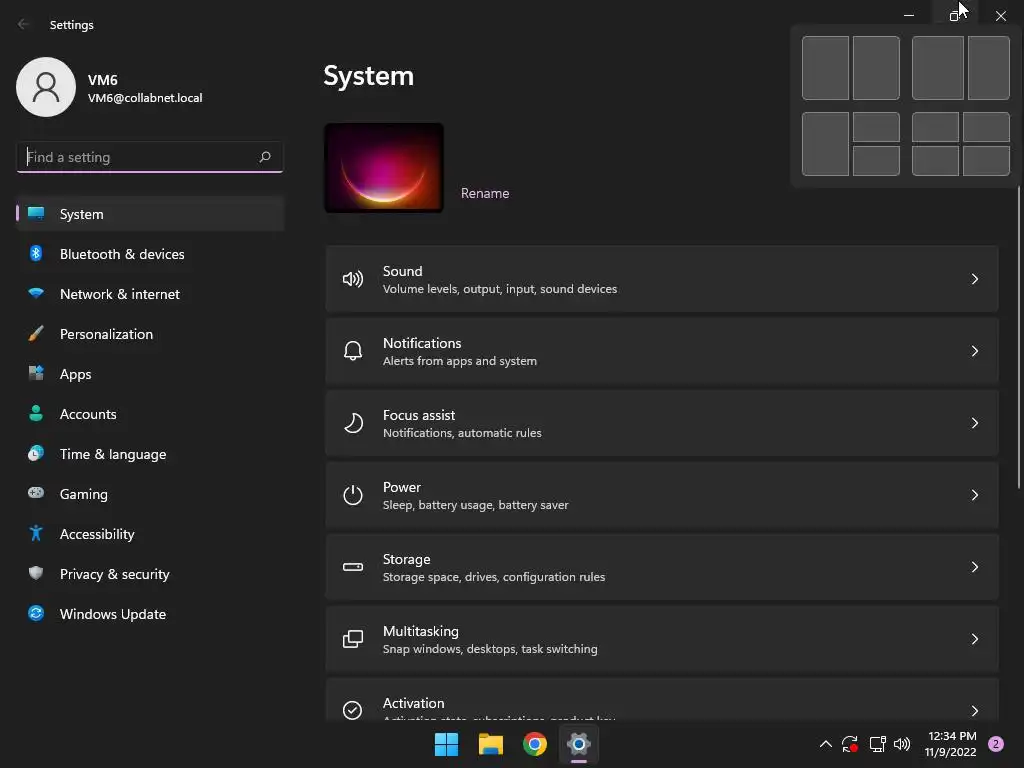Image resolution: width=1024 pixels, height=768 pixels.
Task: Expand the Storage row chevron
Action: [x=974, y=567]
